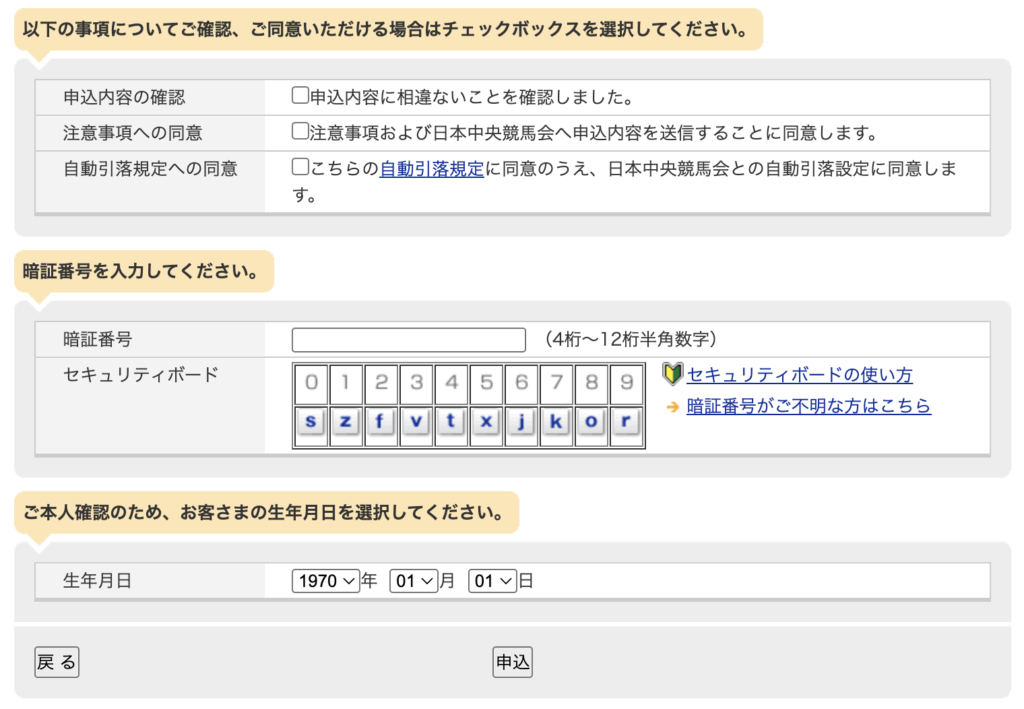This screenshot has width=1024, height=709.
Task: Check the 申込内容に相違ないこと confirmation box
Action: (300, 96)
